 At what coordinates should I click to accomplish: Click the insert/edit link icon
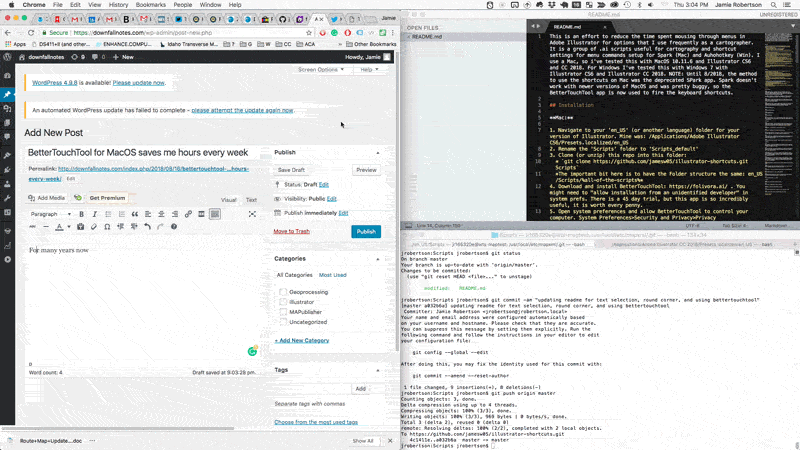188,214
